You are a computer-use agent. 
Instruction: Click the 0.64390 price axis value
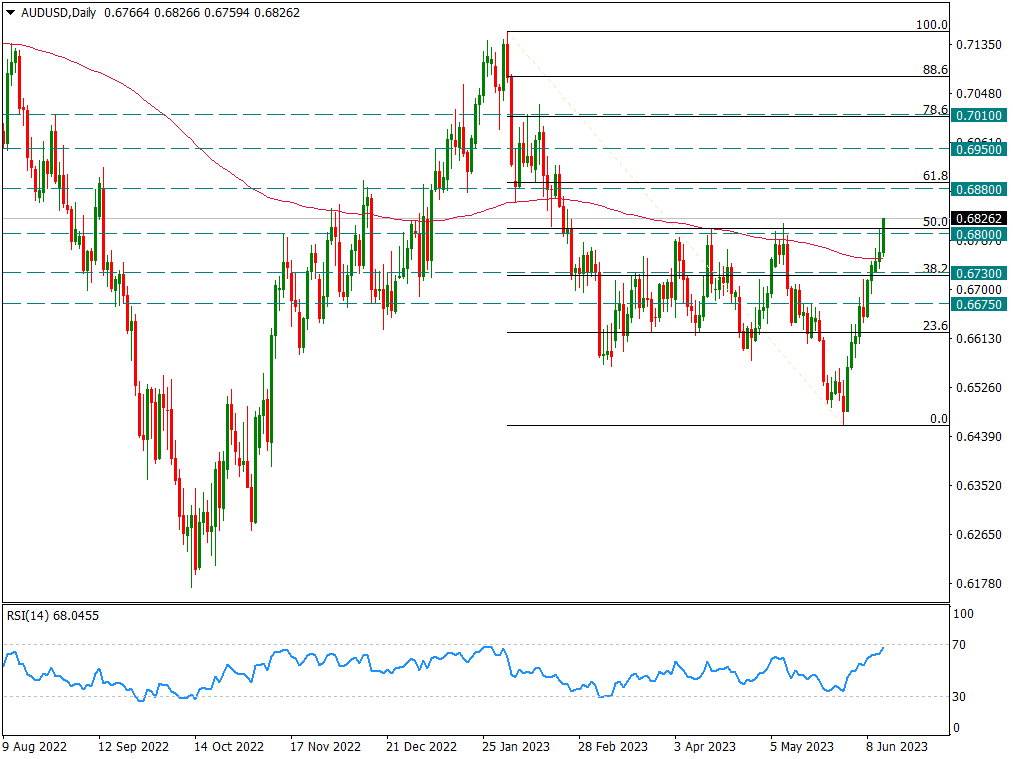pos(979,437)
